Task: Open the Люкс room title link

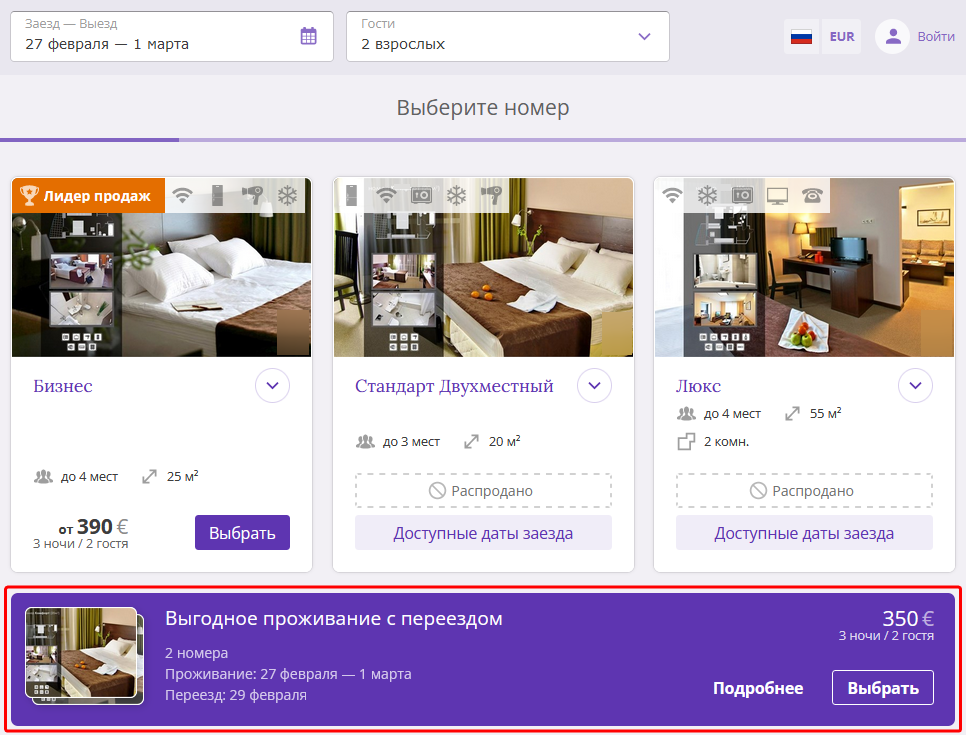Action: pos(698,386)
